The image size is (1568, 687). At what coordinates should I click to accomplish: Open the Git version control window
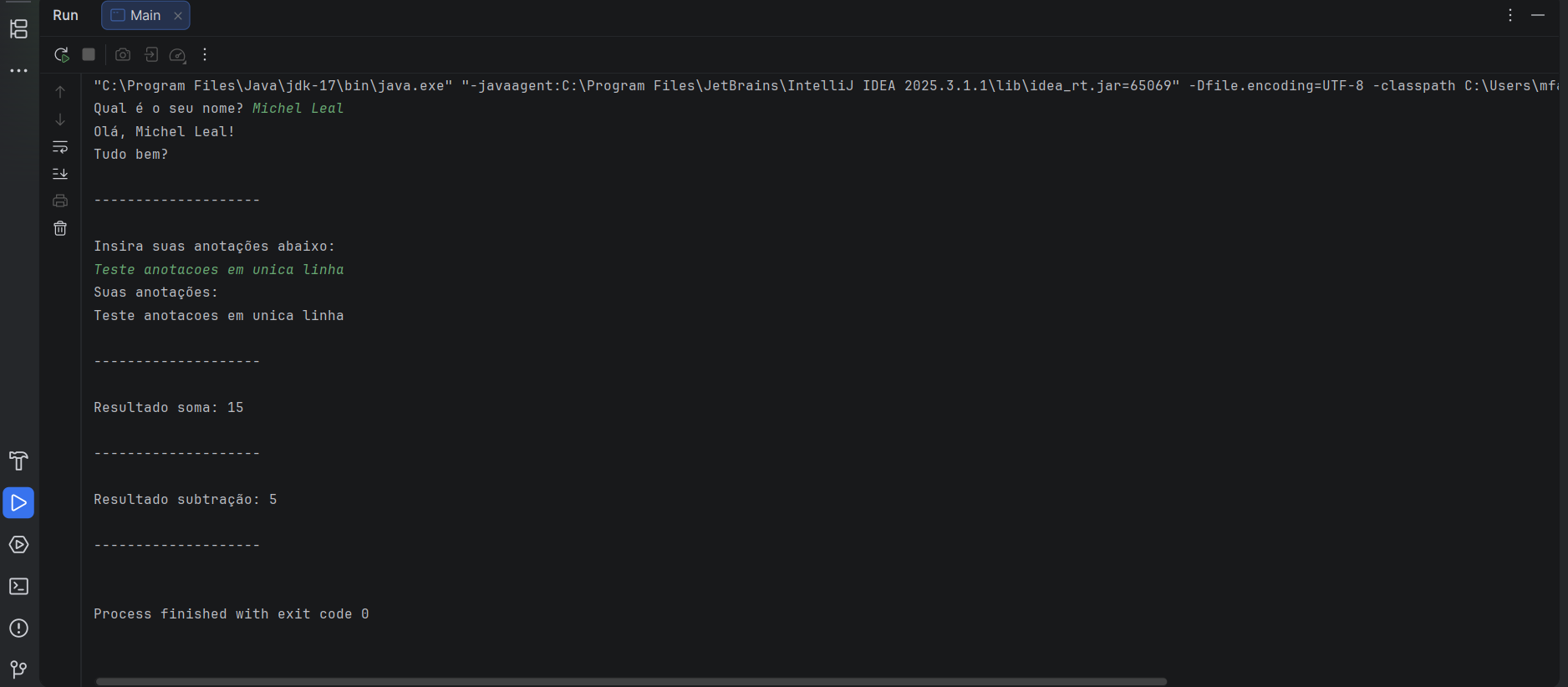click(x=18, y=669)
